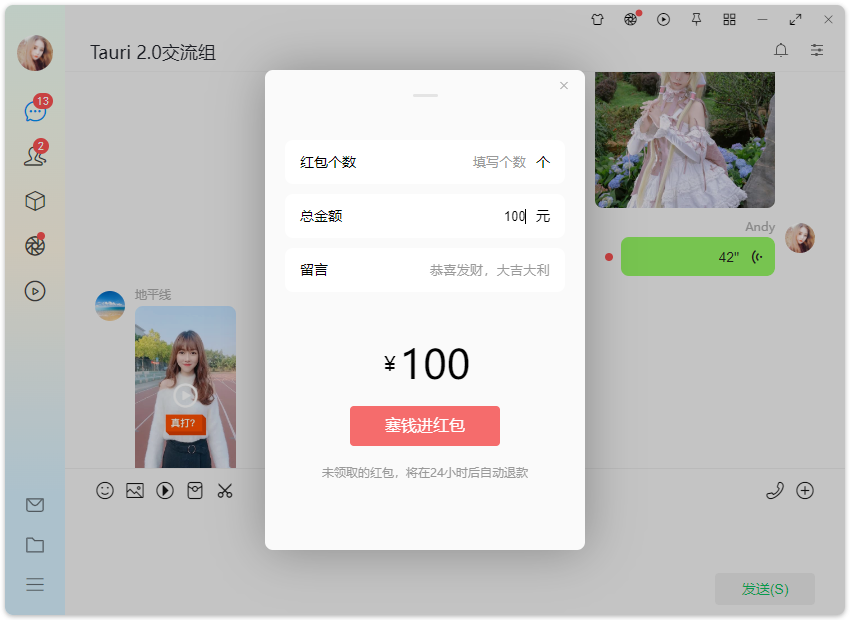Toggle the pin-window icon in the title bar
The width and height of the screenshot is (850, 620).
[696, 19]
